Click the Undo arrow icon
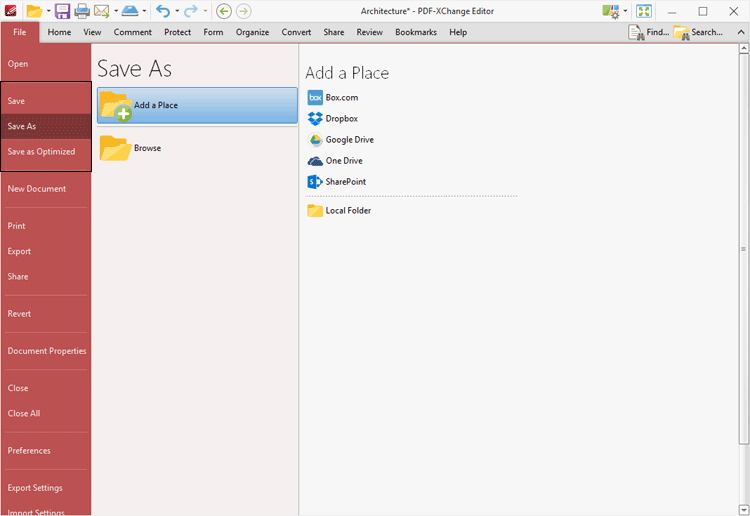Viewport: 750px width, 516px height. pyautogui.click(x=163, y=11)
